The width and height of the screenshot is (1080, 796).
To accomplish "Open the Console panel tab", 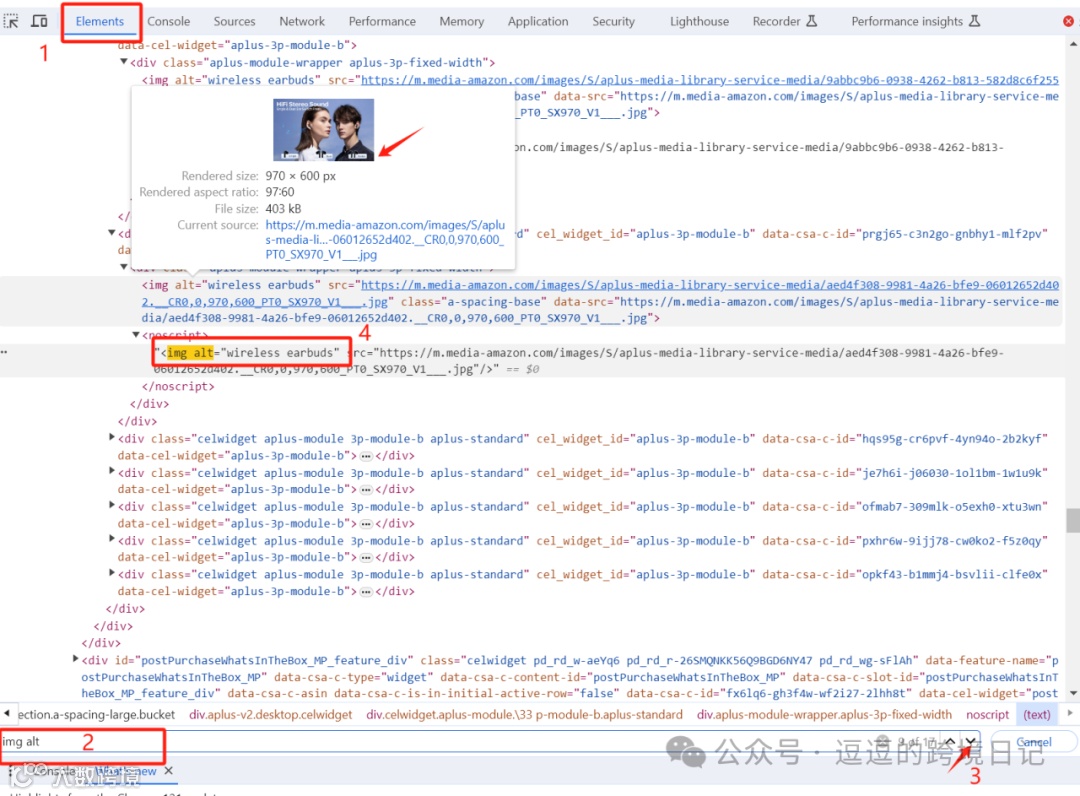I will pyautogui.click(x=169, y=21).
